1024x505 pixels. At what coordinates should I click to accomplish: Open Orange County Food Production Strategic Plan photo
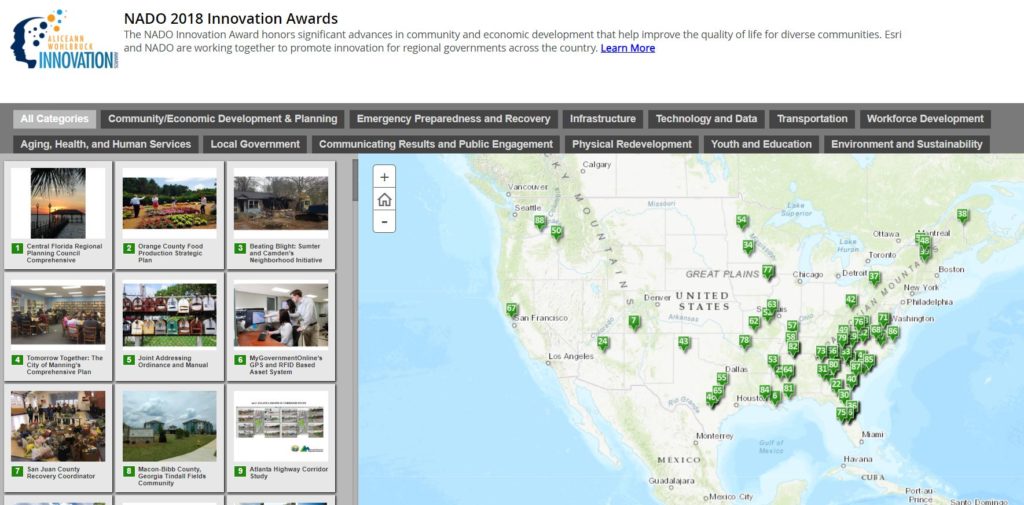(x=169, y=203)
